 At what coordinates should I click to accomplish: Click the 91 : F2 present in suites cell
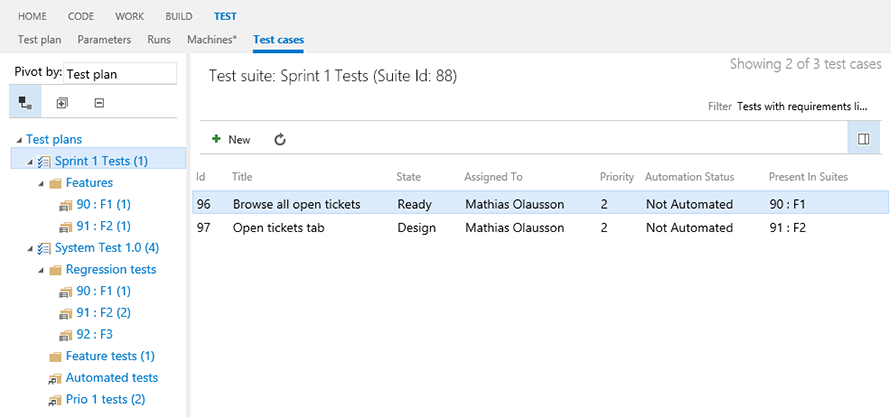click(x=787, y=228)
